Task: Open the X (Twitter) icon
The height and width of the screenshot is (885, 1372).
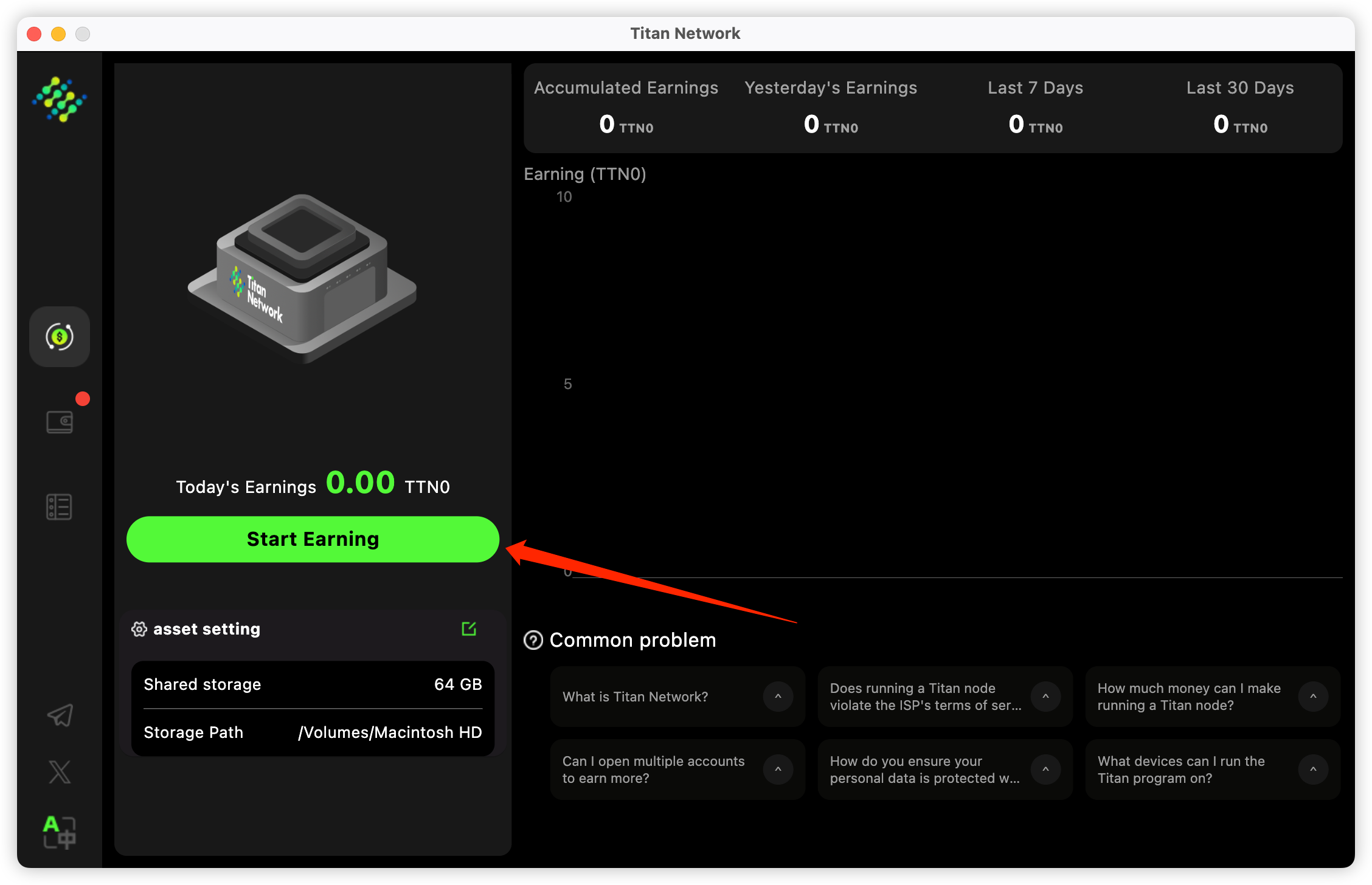Action: pos(60,772)
